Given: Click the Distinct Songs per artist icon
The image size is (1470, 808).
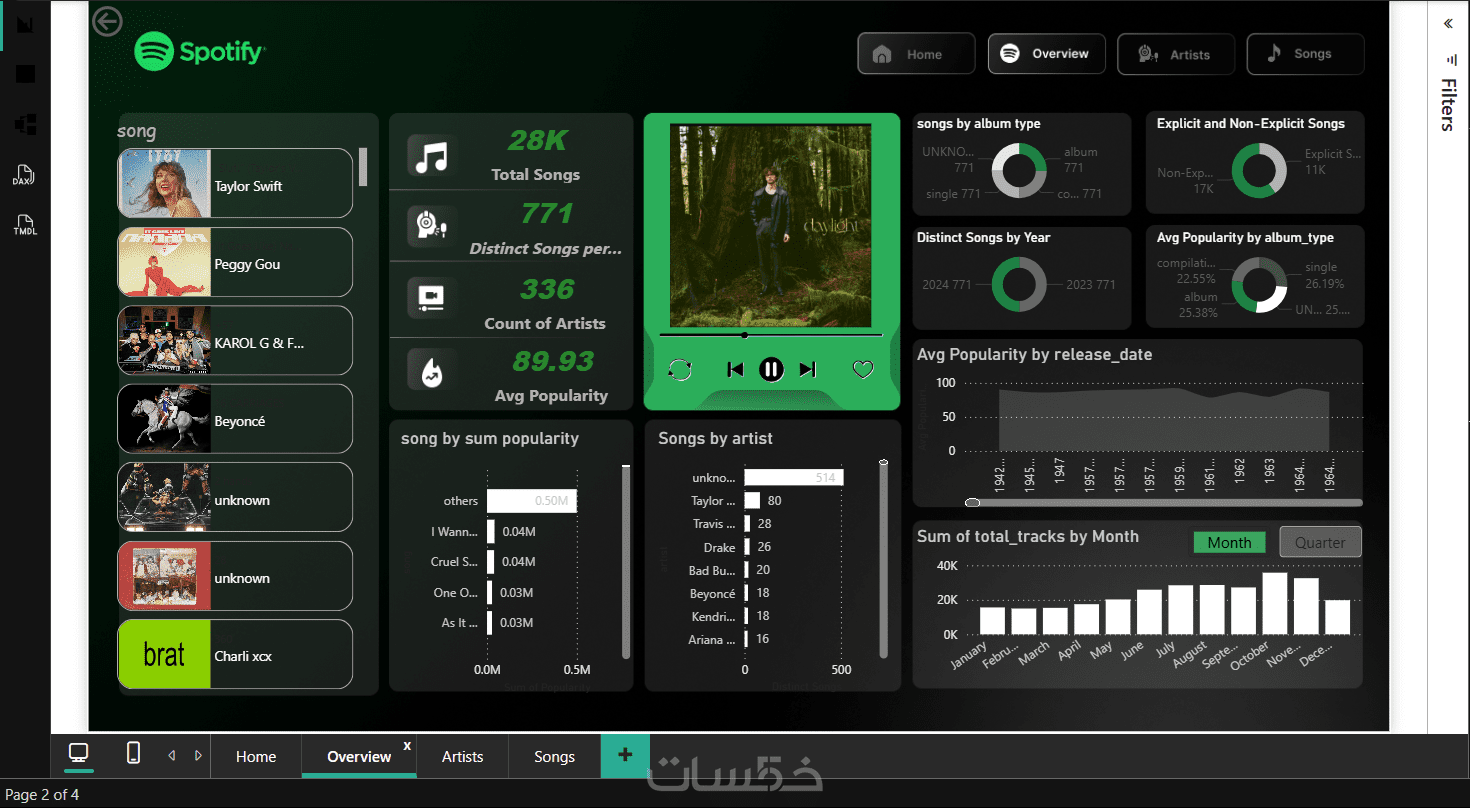Looking at the screenshot, I should coord(432,227).
